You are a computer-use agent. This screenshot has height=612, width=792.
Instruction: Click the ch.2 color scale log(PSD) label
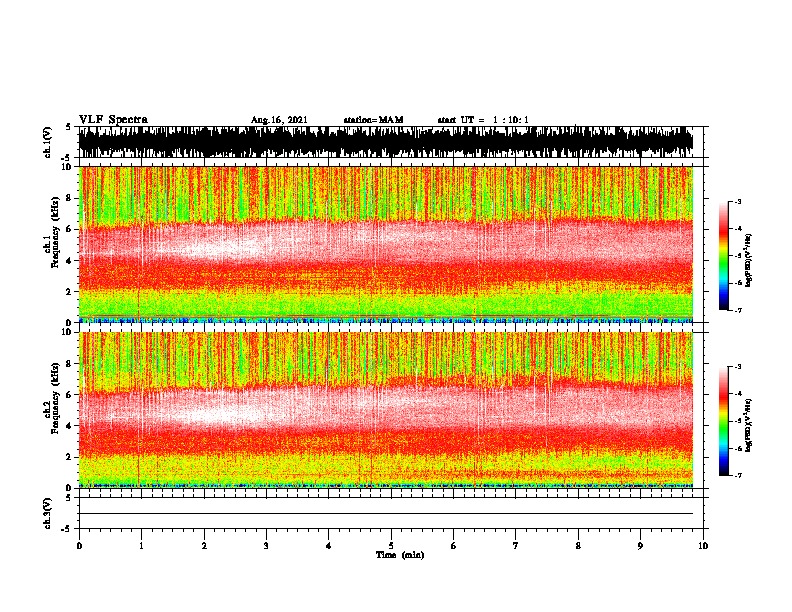point(748,425)
